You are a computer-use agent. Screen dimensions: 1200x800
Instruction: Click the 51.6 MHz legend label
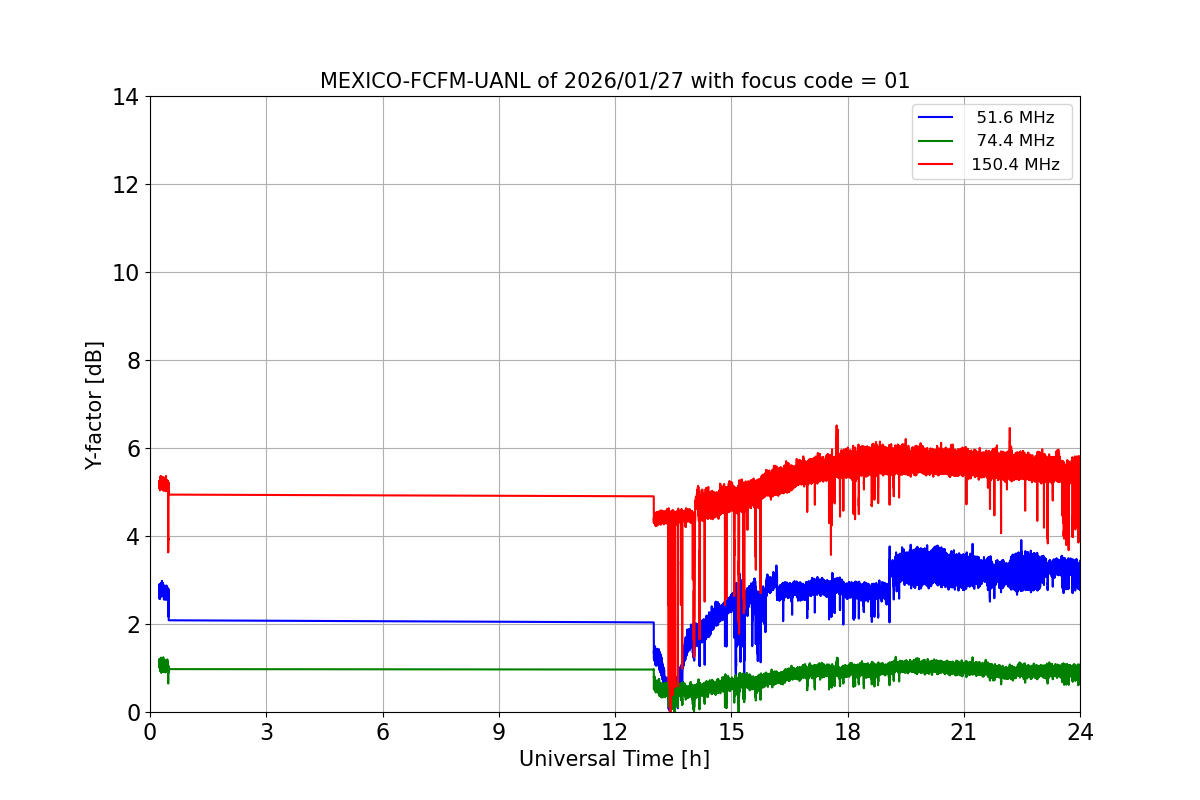click(1015, 118)
